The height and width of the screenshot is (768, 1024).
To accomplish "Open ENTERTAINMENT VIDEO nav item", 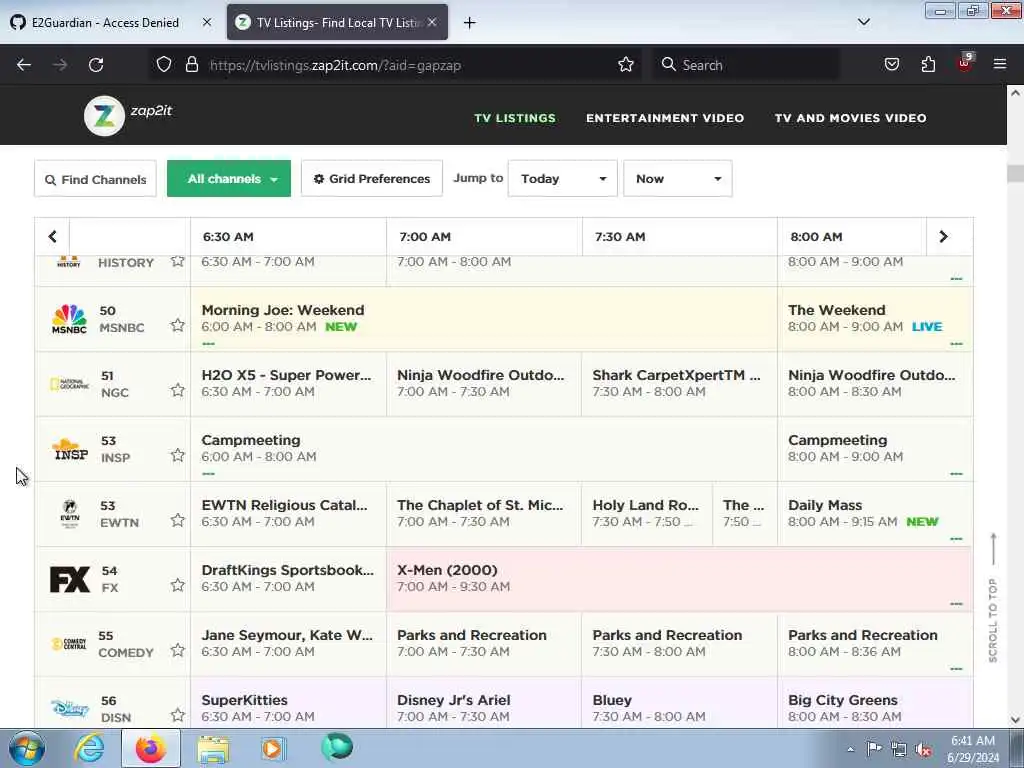I will 665,118.
